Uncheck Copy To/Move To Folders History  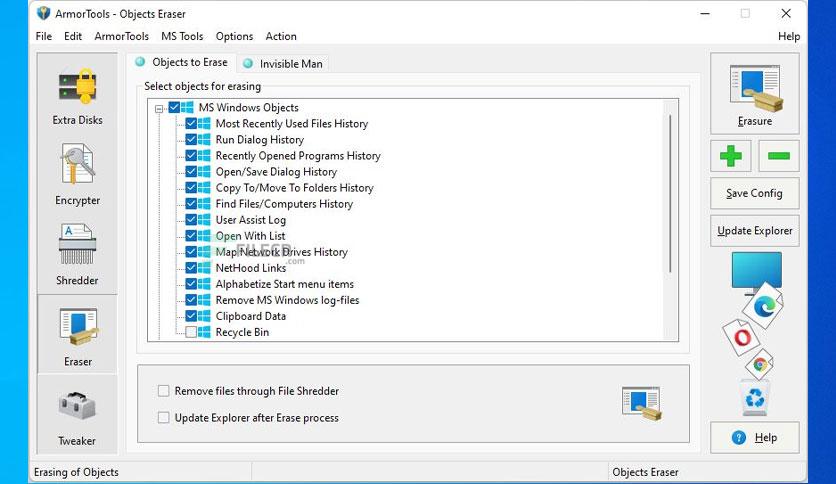[191, 188]
